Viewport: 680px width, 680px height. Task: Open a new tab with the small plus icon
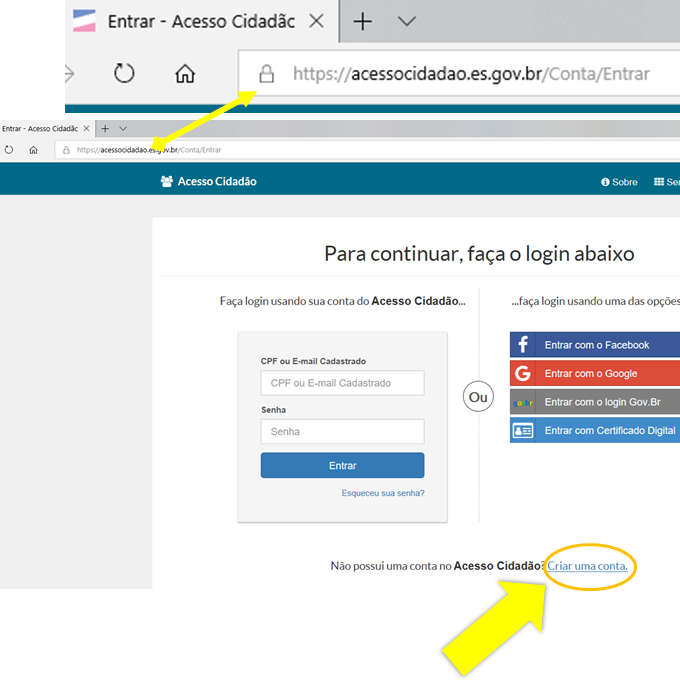tap(105, 128)
